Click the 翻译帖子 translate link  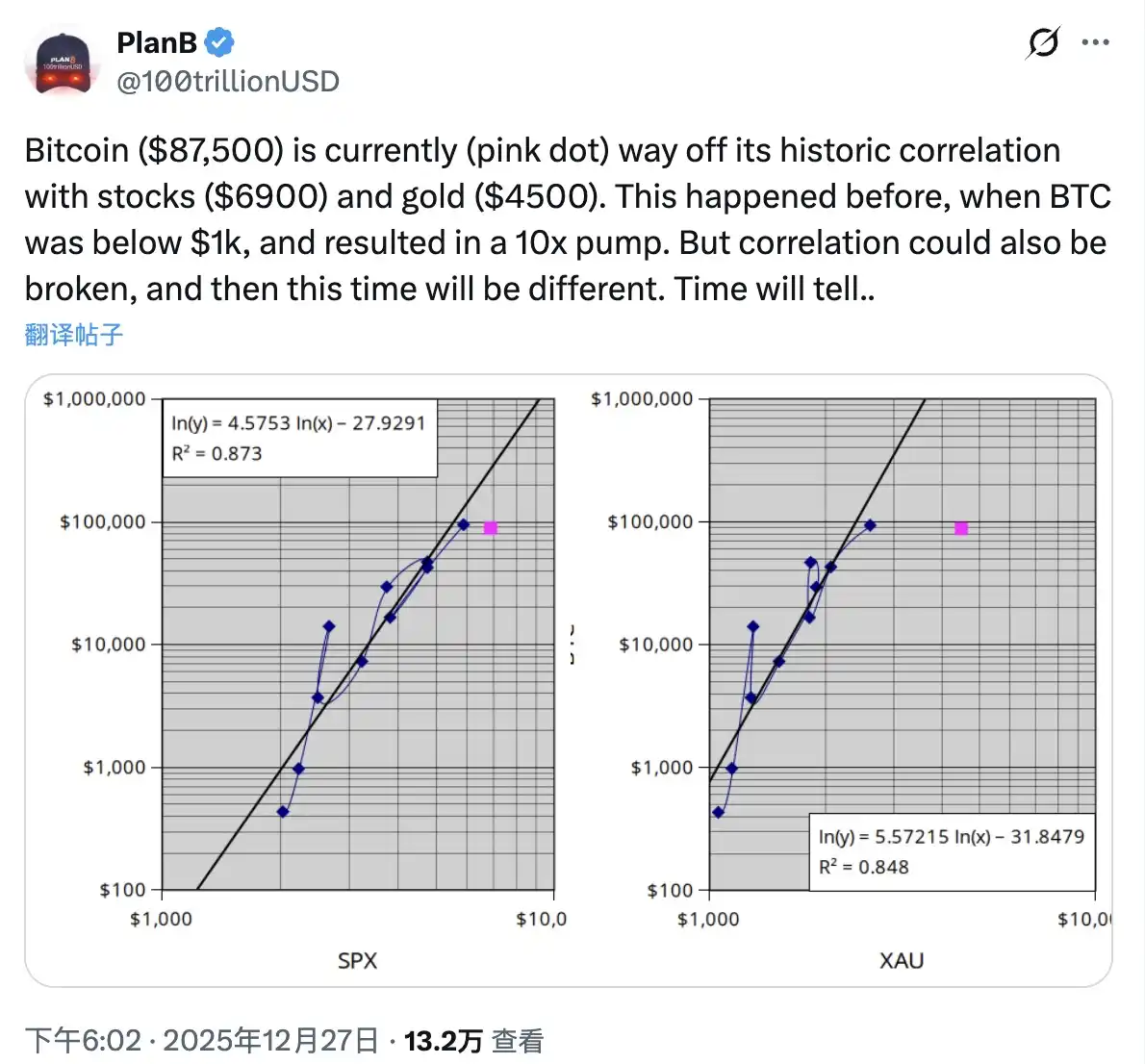[x=72, y=334]
